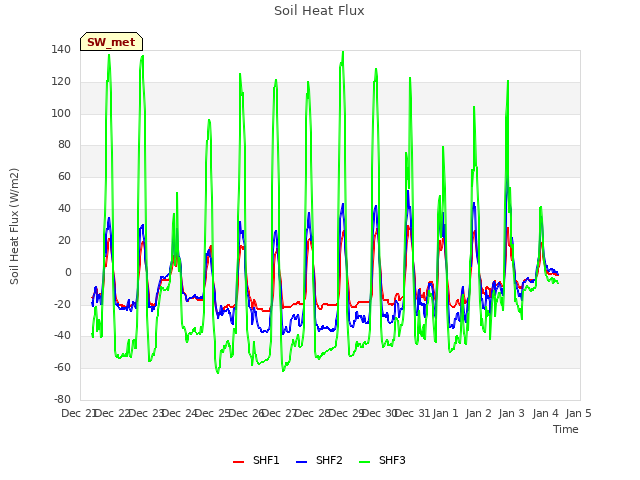Toggle SHF3 series in the legend
Viewport: 640px width, 480px height.
[382, 460]
